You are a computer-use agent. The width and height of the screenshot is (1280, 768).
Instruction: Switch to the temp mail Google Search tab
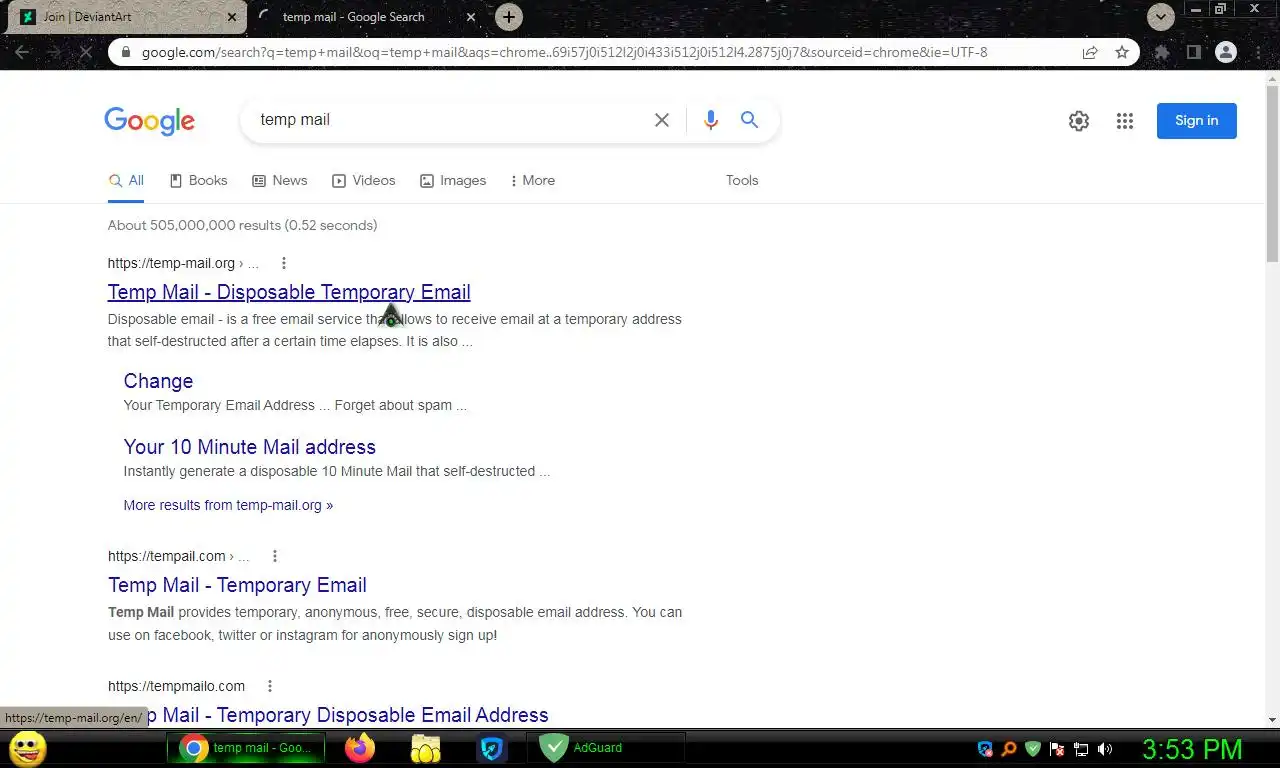tap(366, 17)
